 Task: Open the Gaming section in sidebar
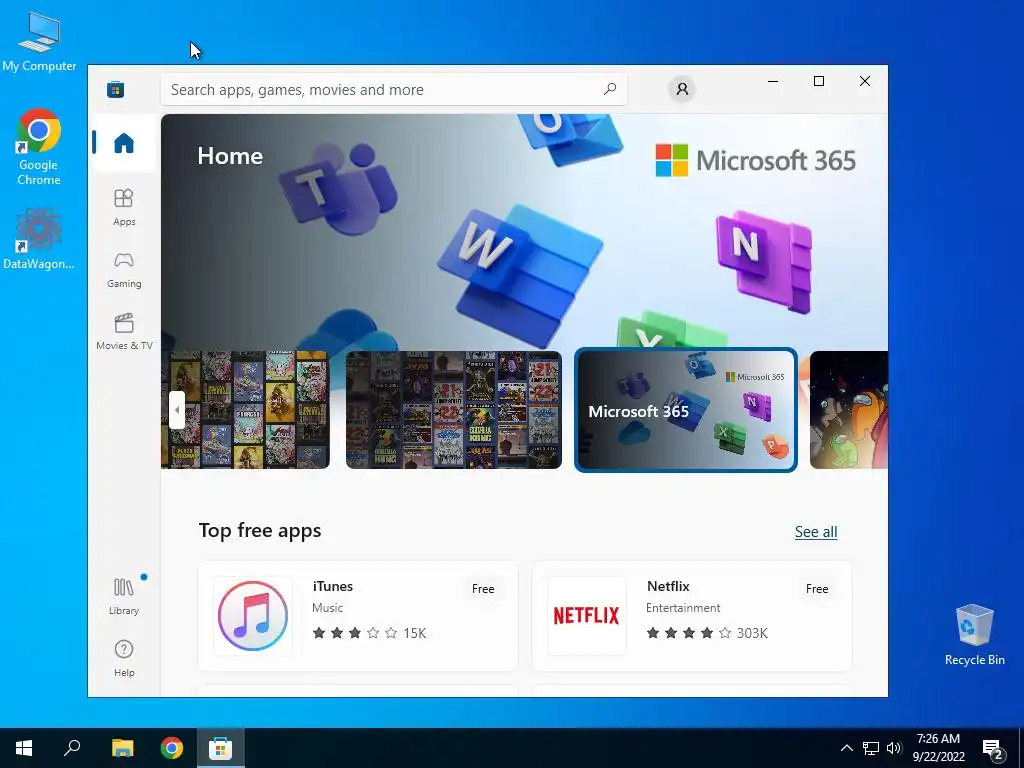(x=124, y=270)
